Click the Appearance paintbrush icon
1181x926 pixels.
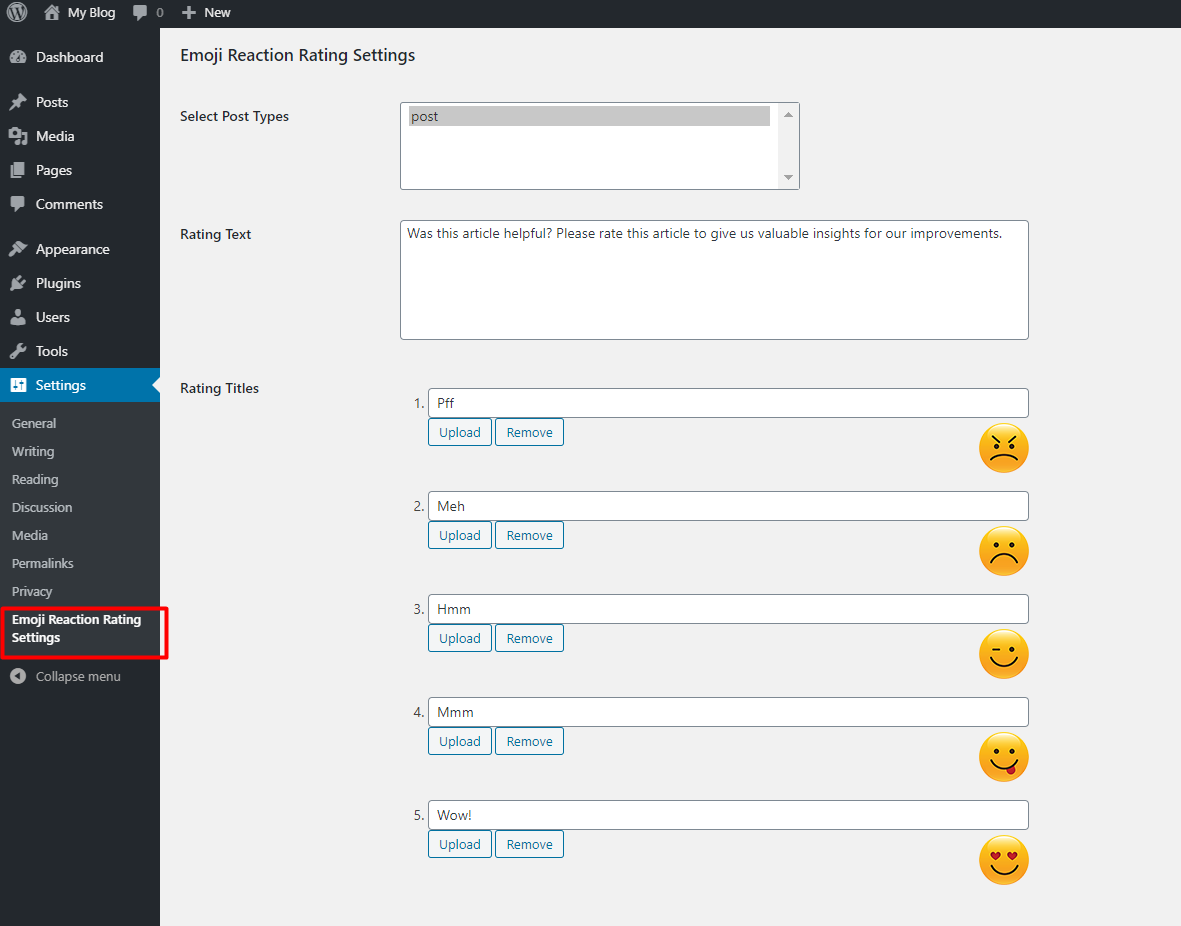click(18, 249)
